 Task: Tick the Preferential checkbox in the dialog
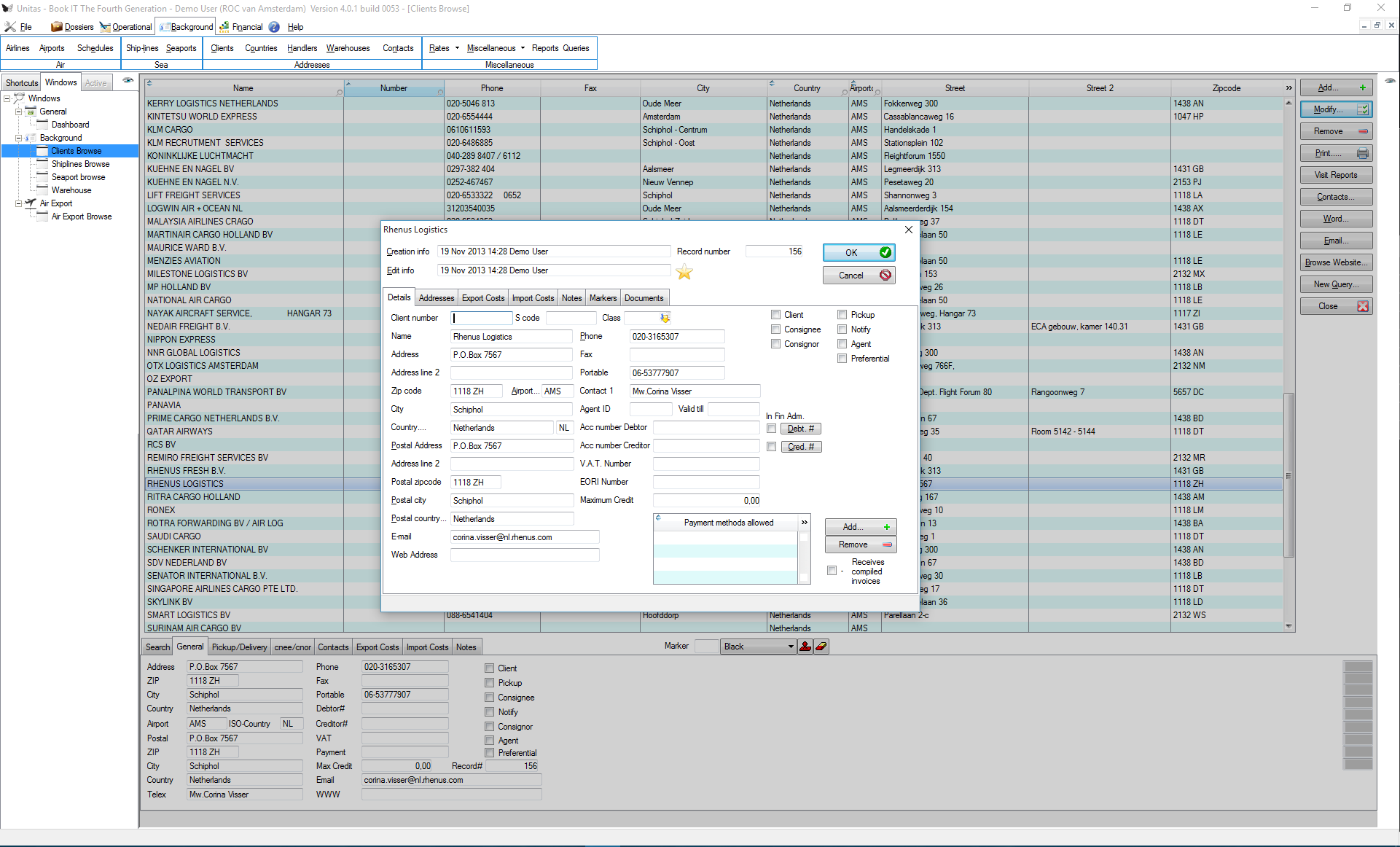(x=842, y=359)
